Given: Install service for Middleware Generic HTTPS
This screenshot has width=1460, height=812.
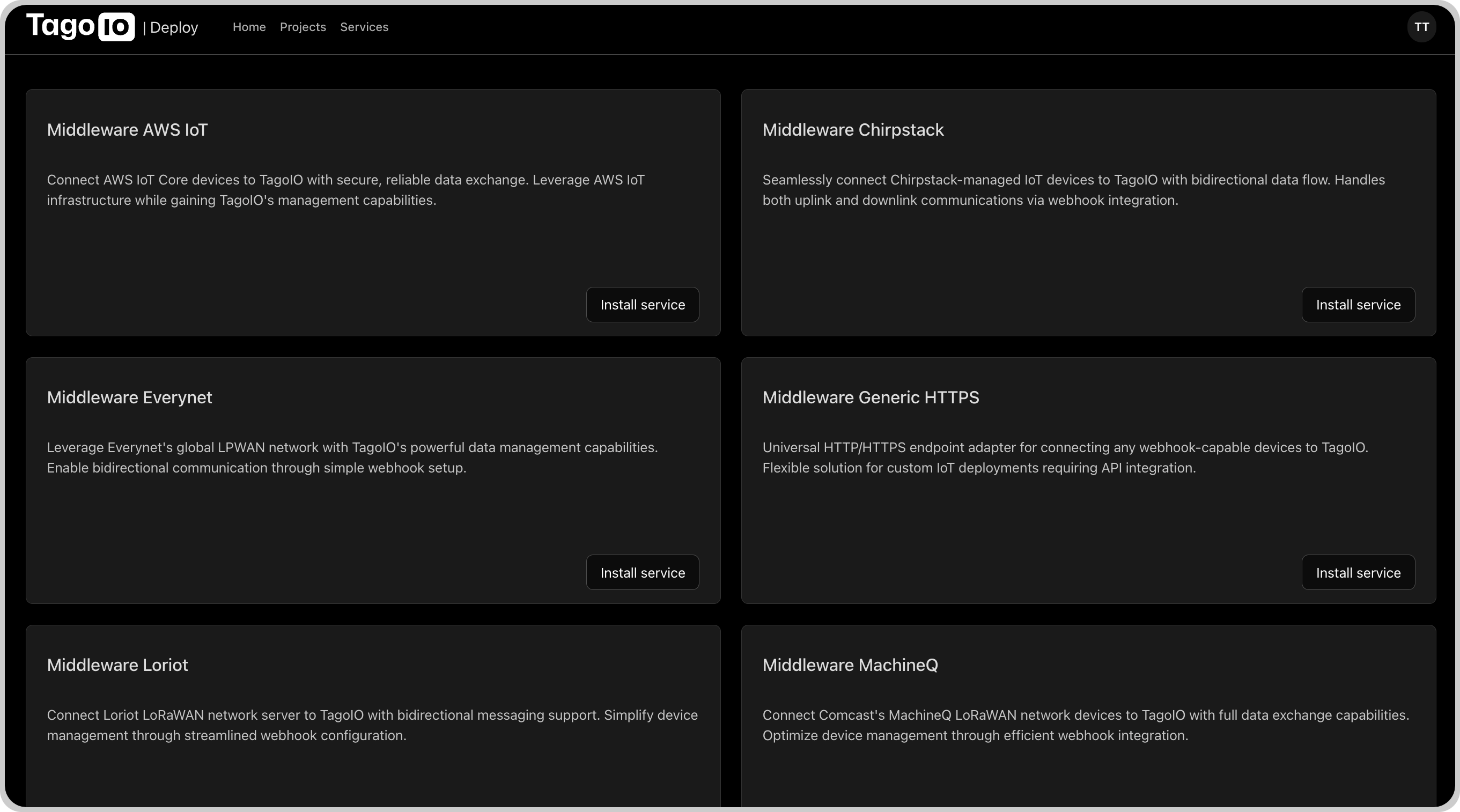Looking at the screenshot, I should 1358,572.
